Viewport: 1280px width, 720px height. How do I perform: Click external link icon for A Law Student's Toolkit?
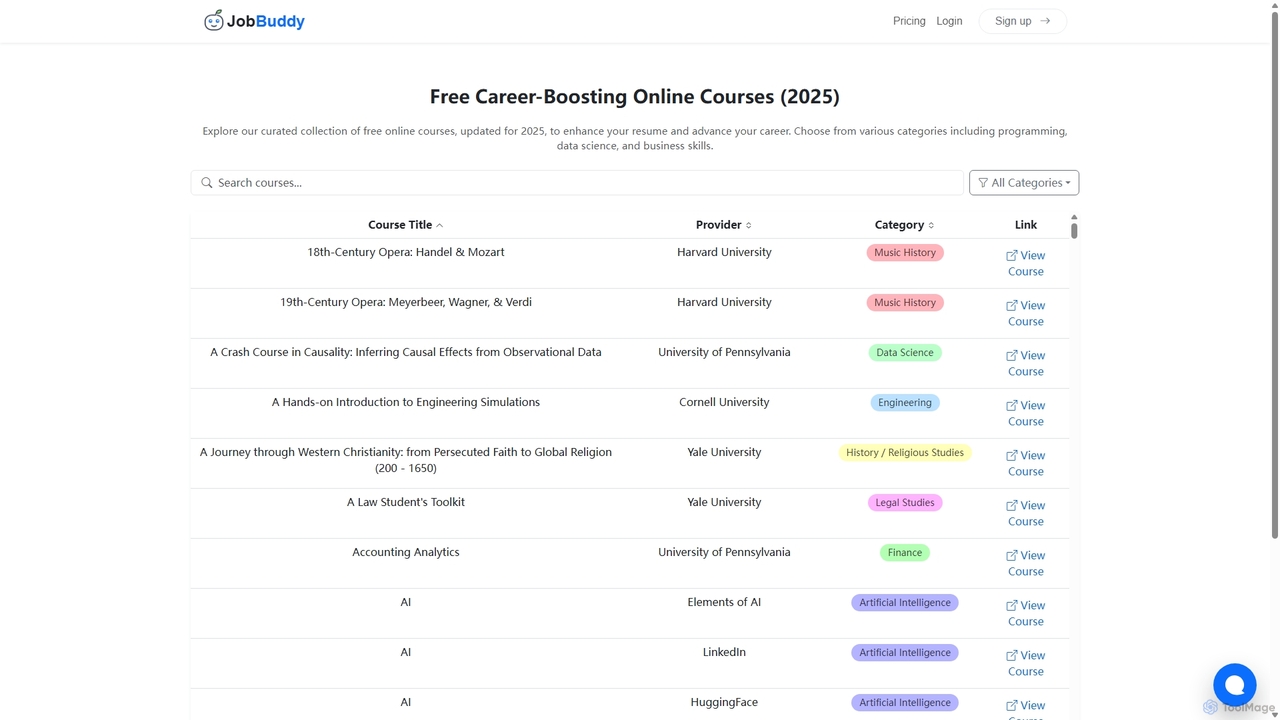tap(1012, 506)
